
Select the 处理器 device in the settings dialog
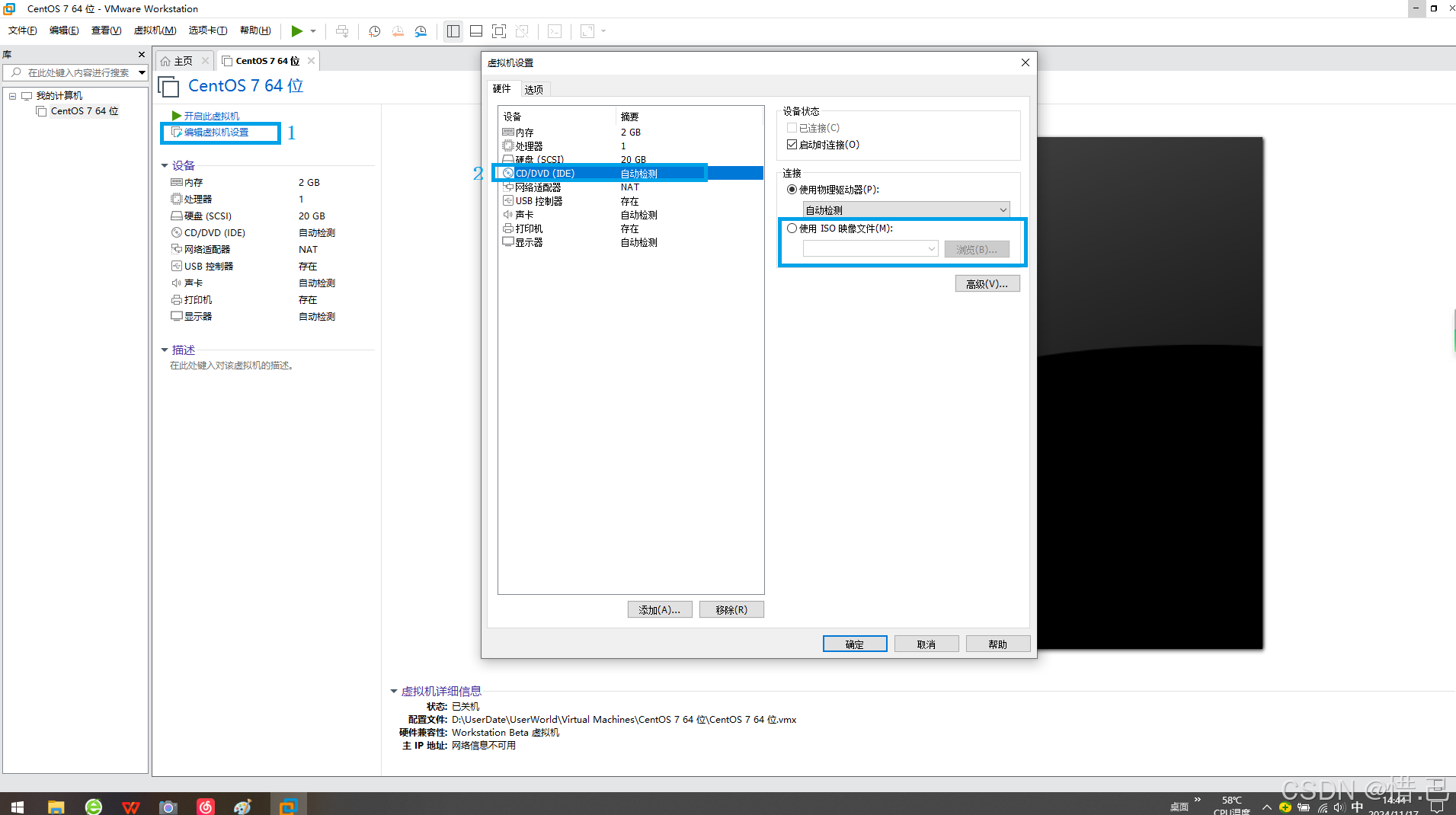tap(631, 146)
